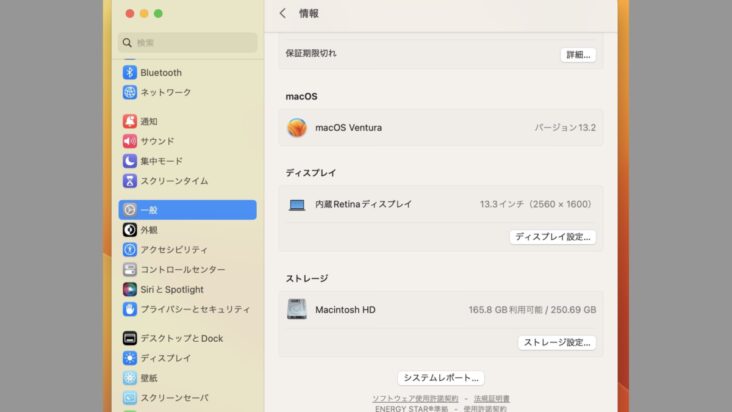Select スクリーンセーバ sidebar label

(175, 398)
